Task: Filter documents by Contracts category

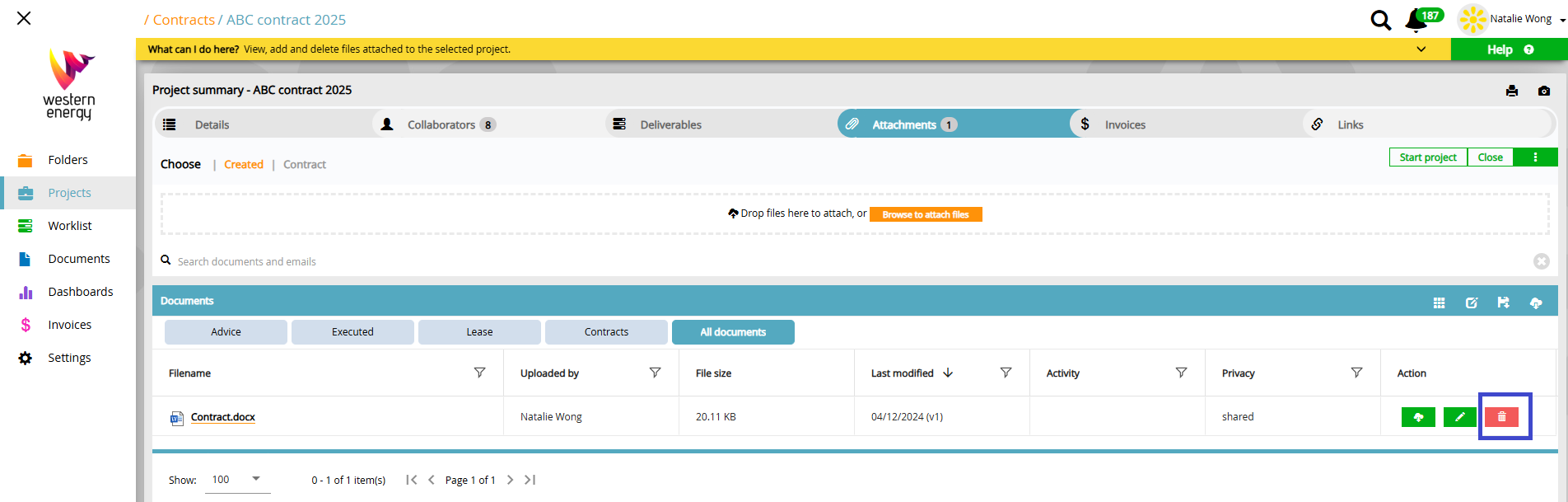Action: coord(606,332)
